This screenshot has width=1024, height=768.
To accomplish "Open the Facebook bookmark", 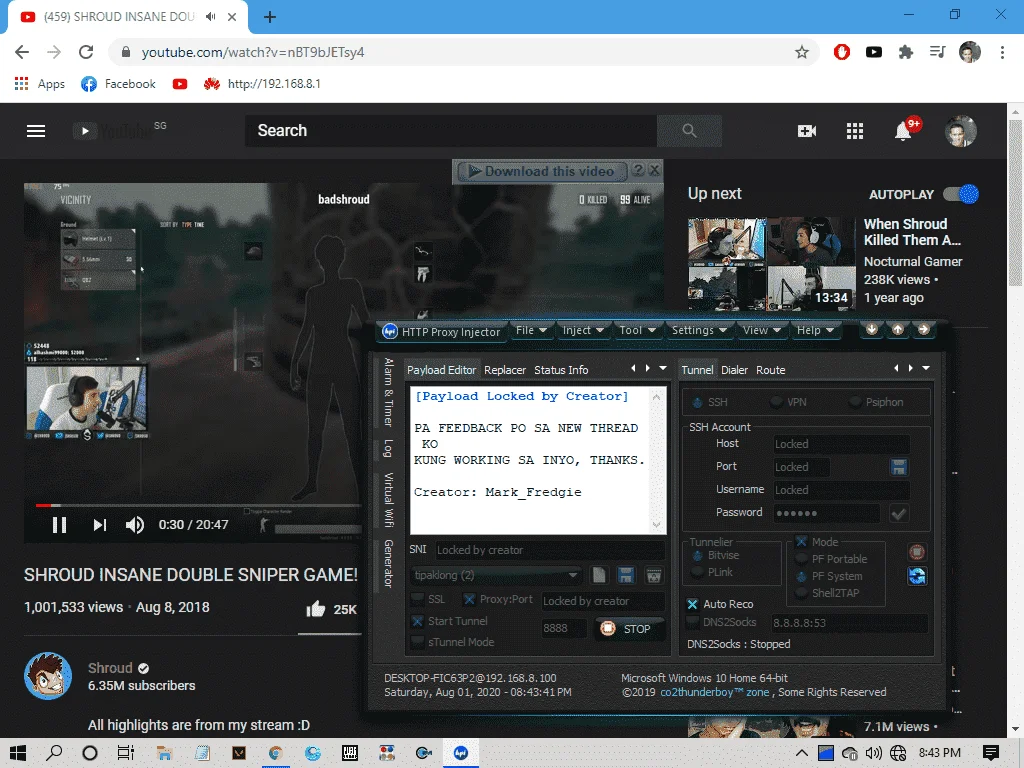I will [118, 84].
